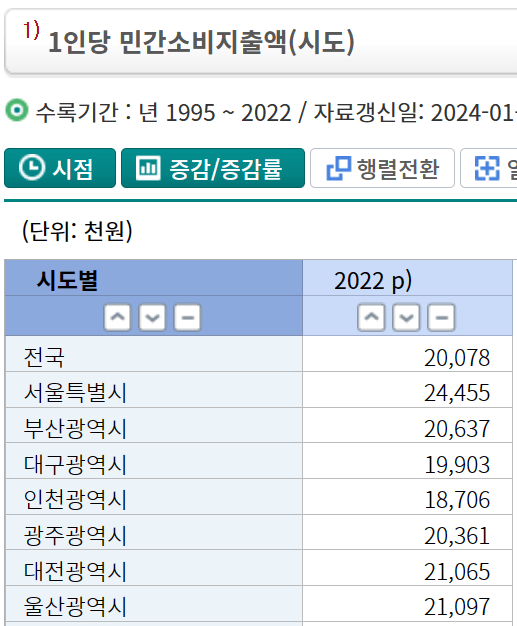The width and height of the screenshot is (517, 626).
Task: Click the 자료갱신일 date text
Action: pyautogui.click(x=415, y=113)
